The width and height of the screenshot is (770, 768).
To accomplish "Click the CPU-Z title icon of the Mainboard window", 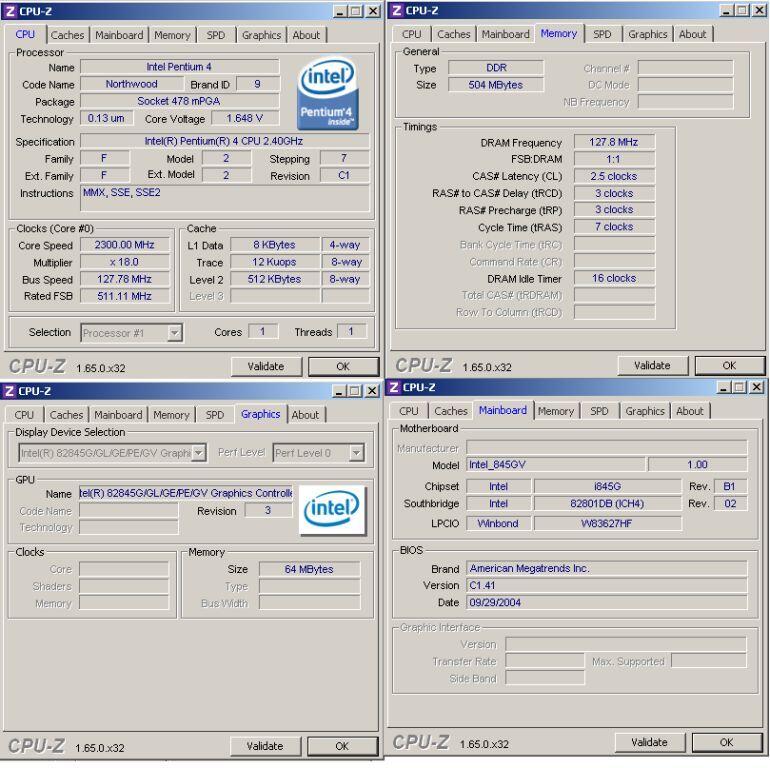I will coord(394,387).
